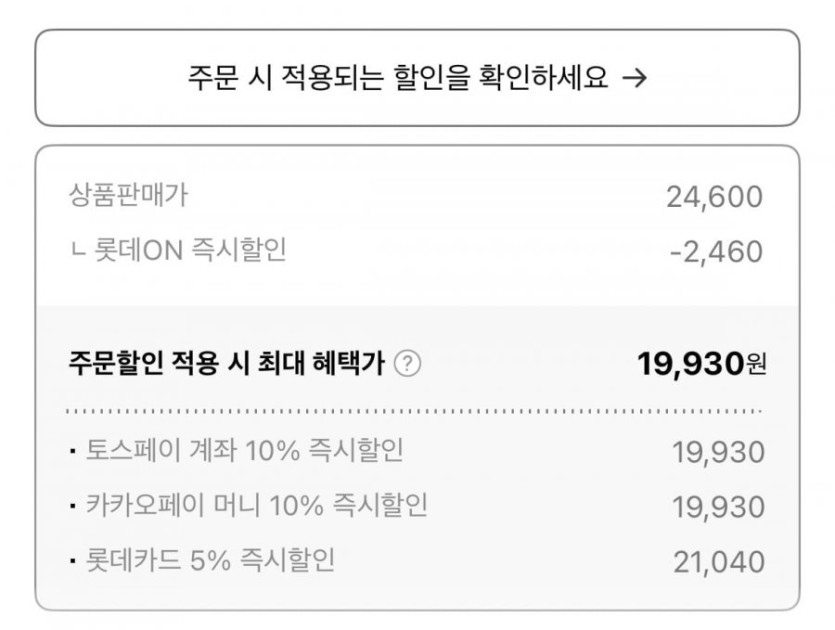Click the right arrow in the discount banner

[x=635, y=78]
